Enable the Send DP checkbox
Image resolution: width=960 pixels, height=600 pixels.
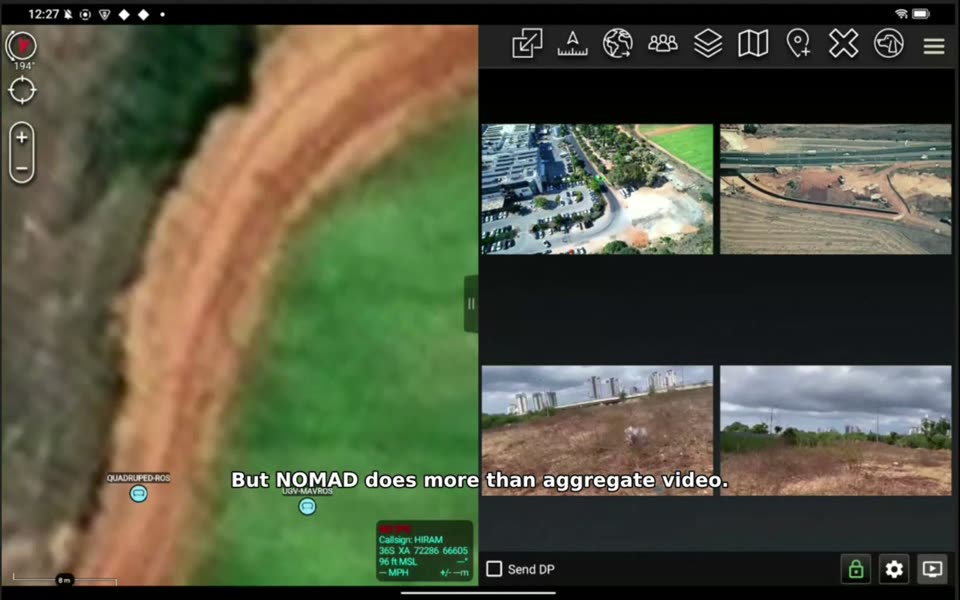click(494, 569)
